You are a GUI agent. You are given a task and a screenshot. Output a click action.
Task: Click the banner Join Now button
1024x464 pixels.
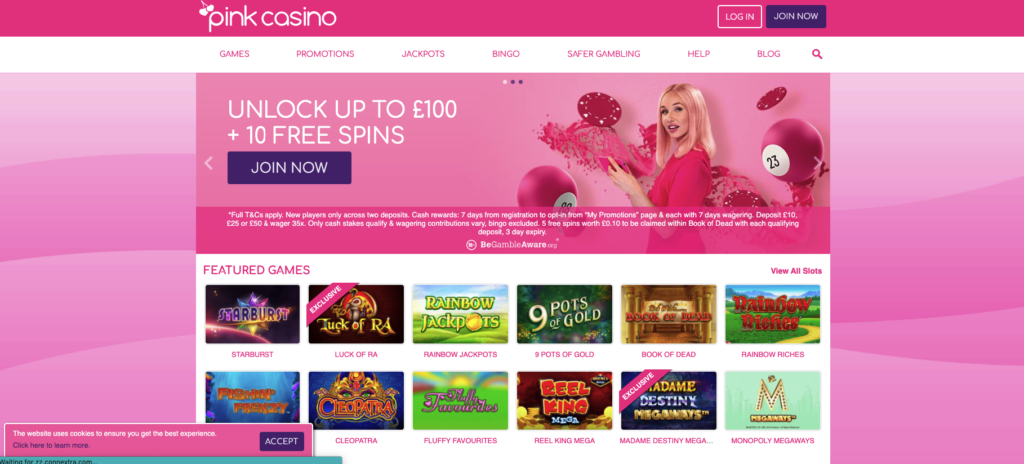[289, 168]
